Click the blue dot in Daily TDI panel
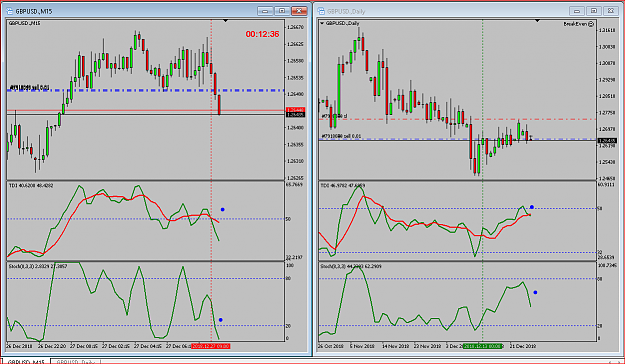Image resolution: width=625 pixels, height=364 pixels. coord(532,207)
